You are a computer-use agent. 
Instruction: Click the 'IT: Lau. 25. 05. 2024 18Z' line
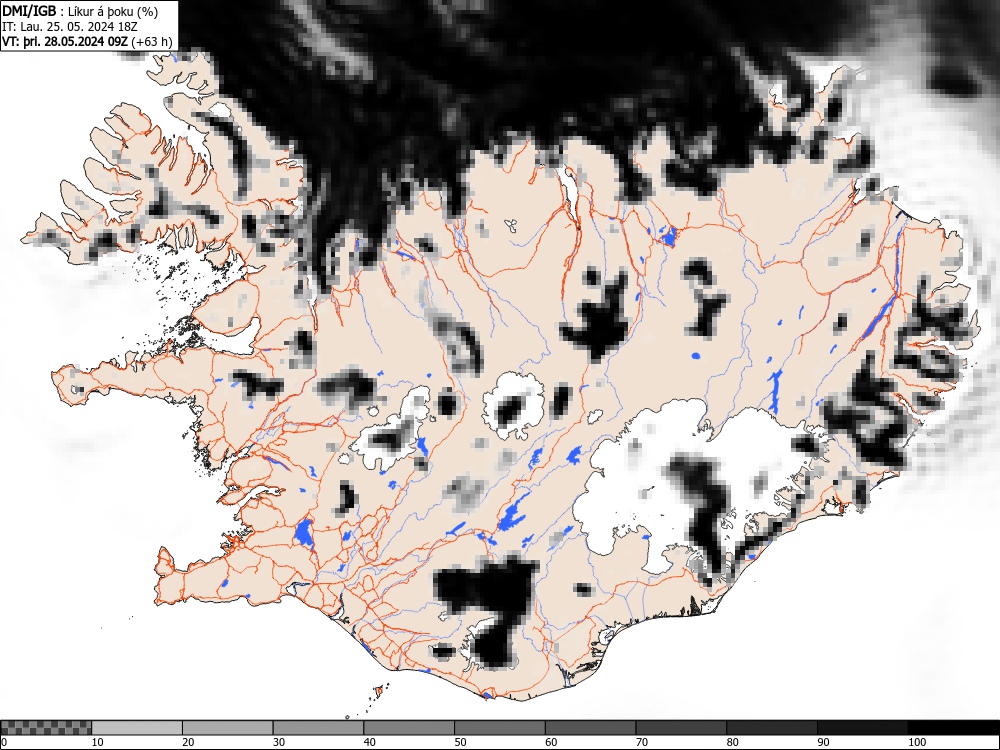click(x=70, y=27)
